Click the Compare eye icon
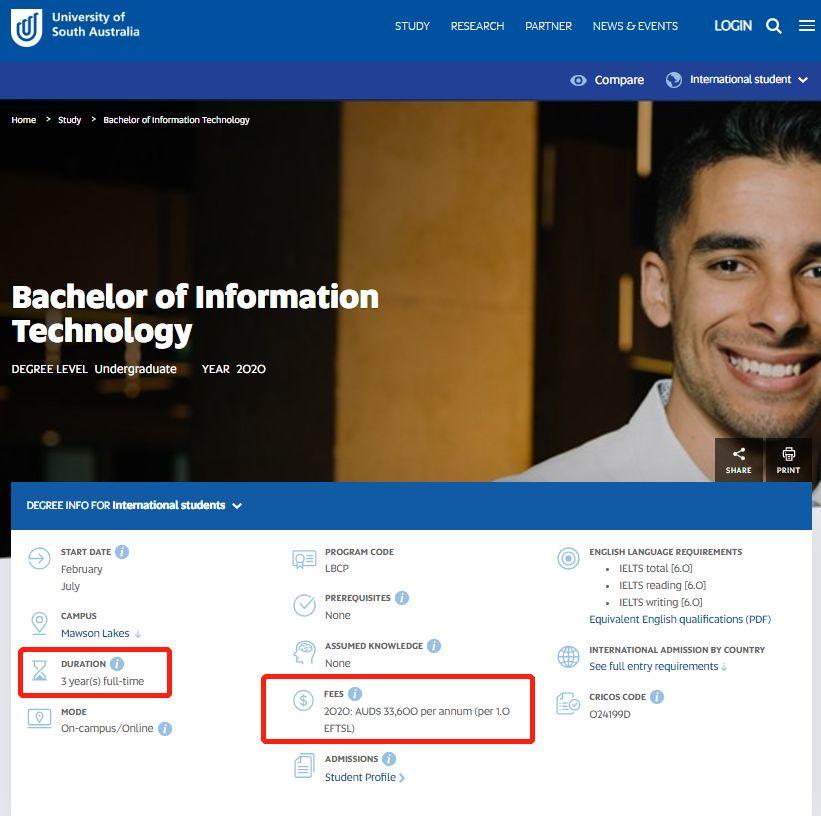 578,80
